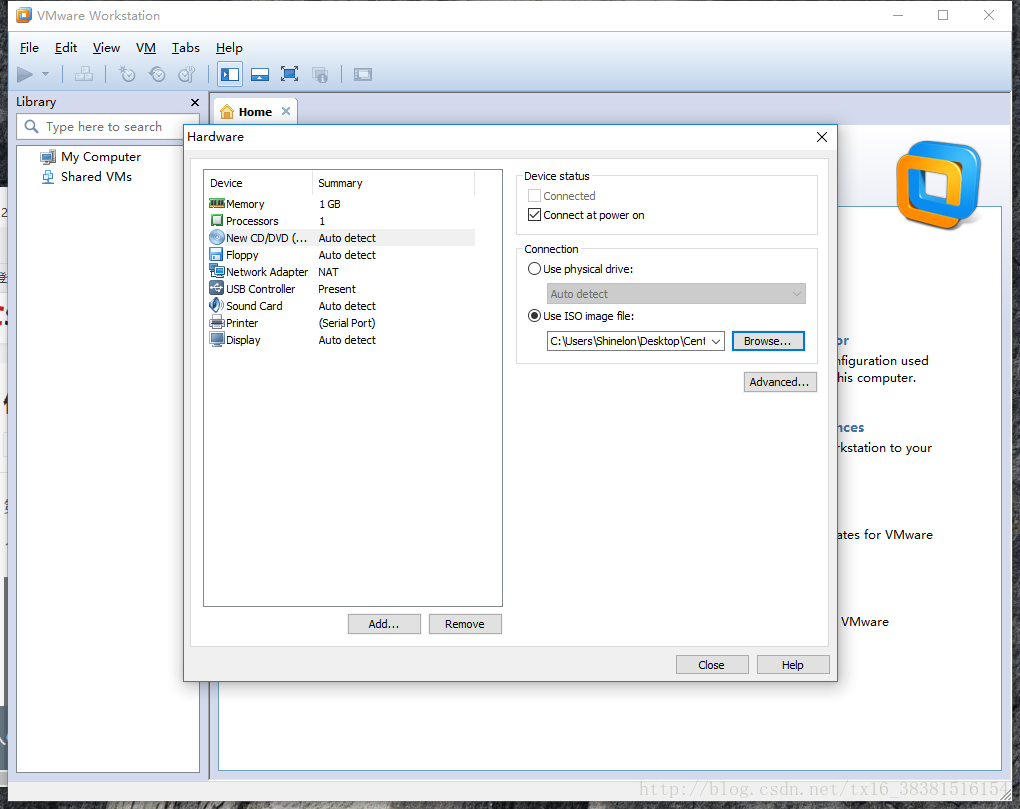This screenshot has width=1020, height=809.
Task: Toggle the Connected checkbox
Action: (x=534, y=196)
